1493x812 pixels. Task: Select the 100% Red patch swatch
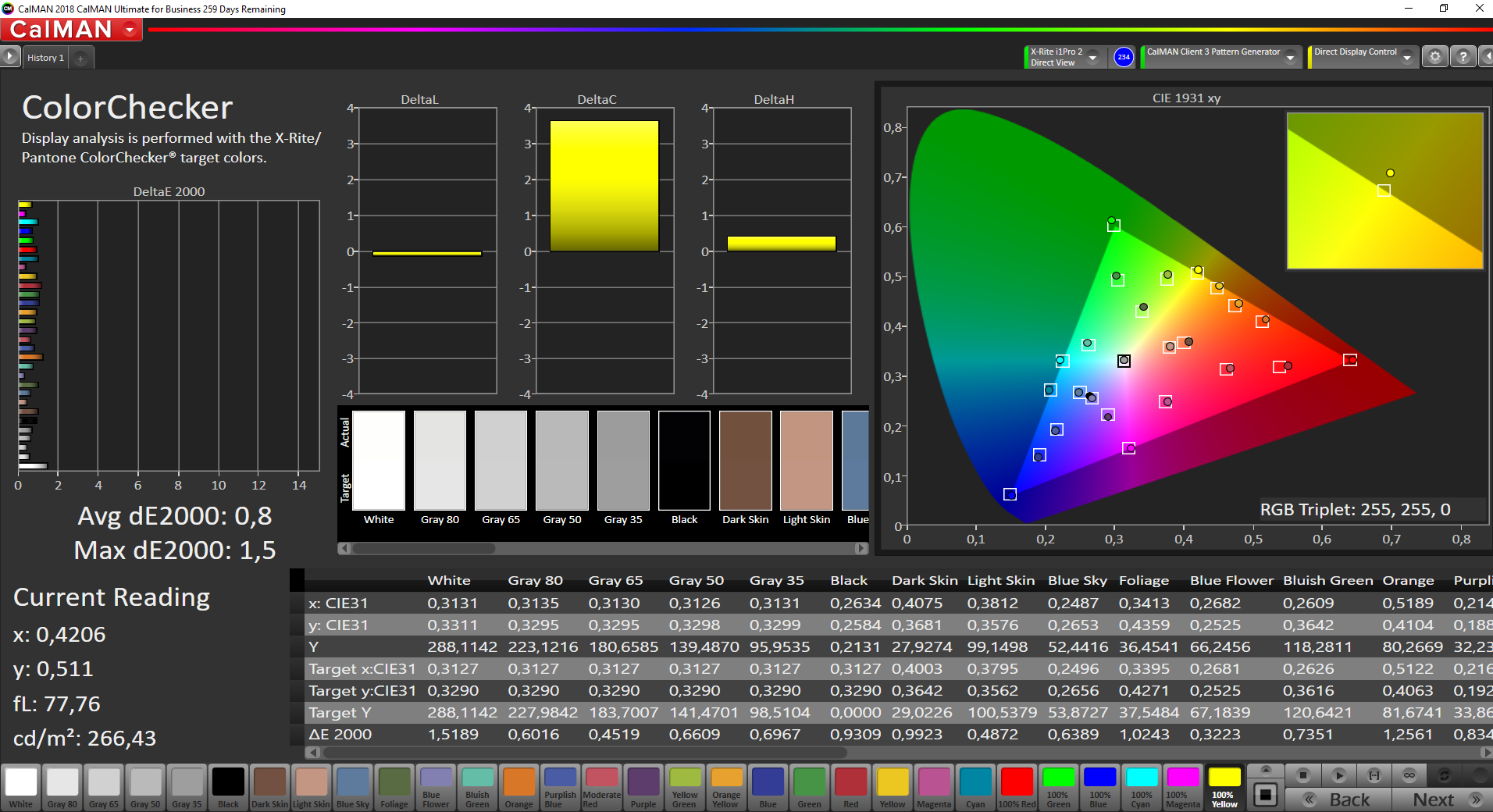coord(1017,787)
